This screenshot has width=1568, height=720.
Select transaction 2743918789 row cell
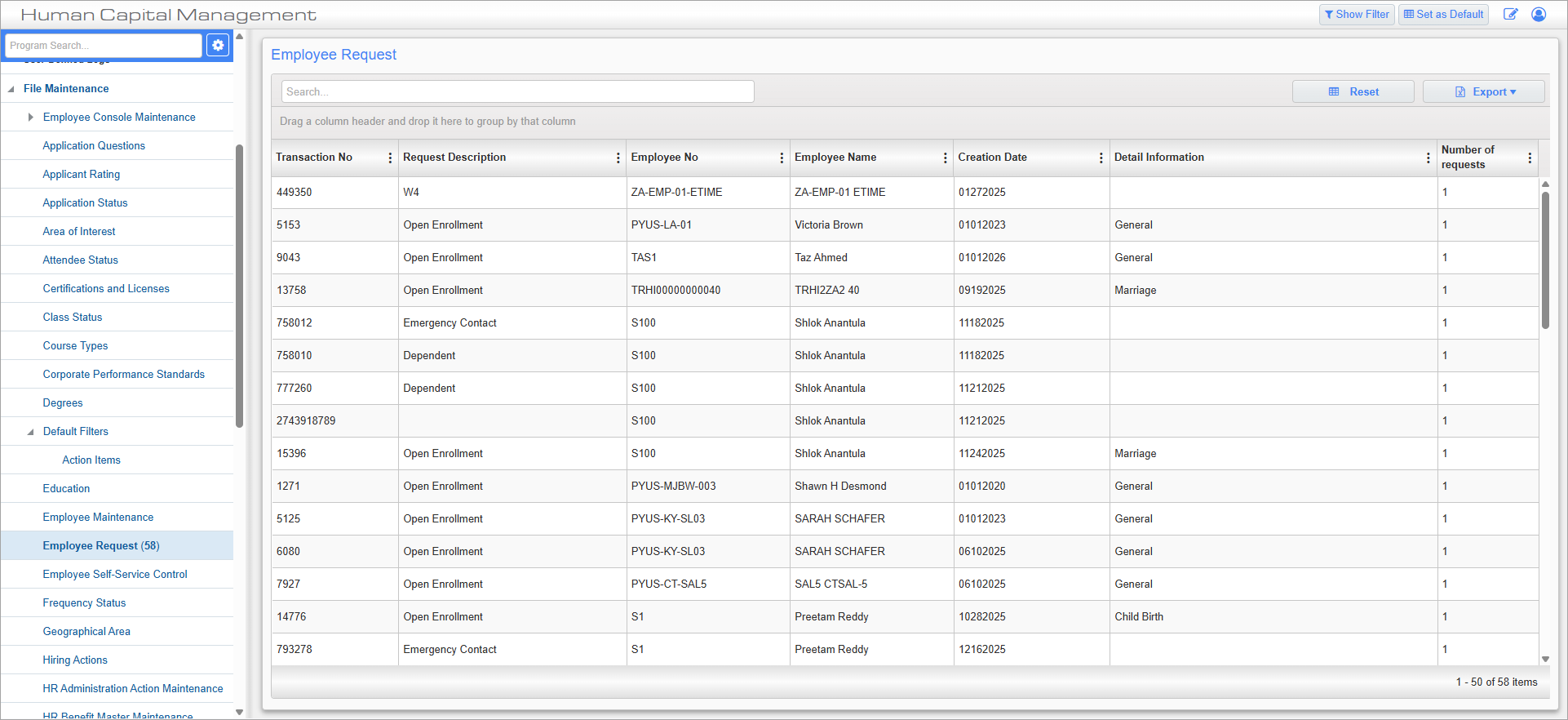point(334,421)
